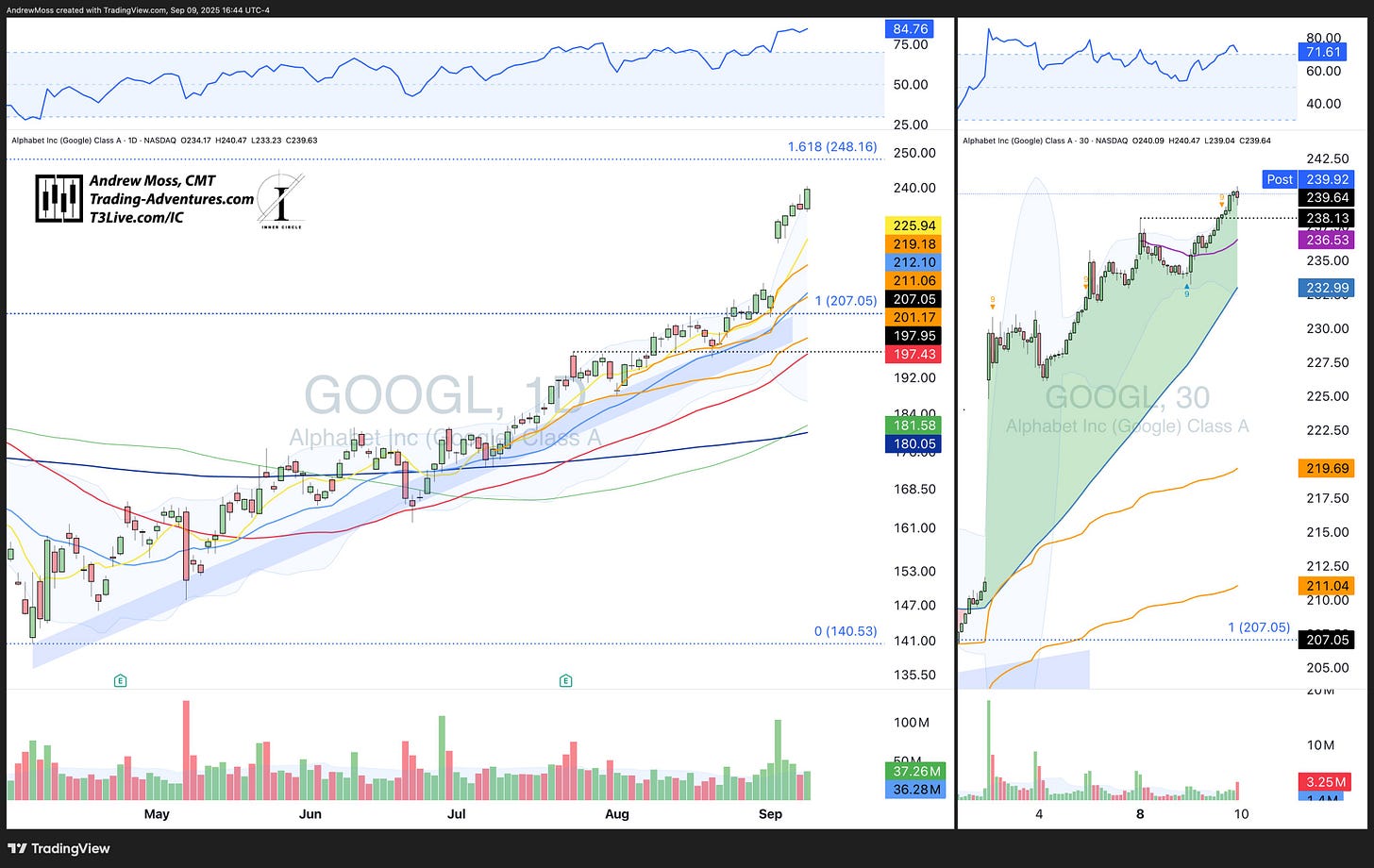The height and width of the screenshot is (868, 1374).
Task: Click the yellow 225.94 moving average label
Action: [913, 225]
